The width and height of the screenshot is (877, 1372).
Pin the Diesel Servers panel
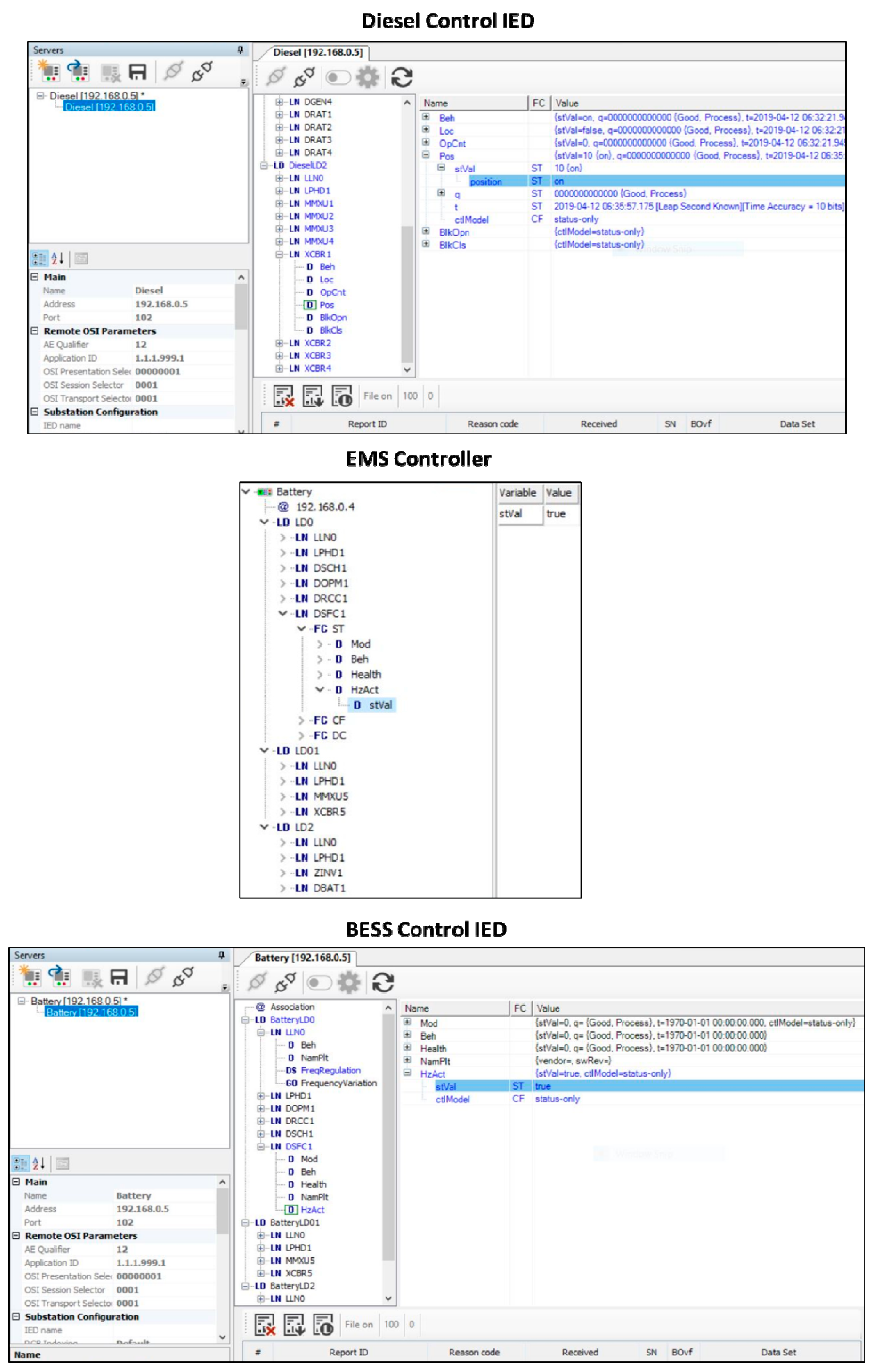click(240, 50)
